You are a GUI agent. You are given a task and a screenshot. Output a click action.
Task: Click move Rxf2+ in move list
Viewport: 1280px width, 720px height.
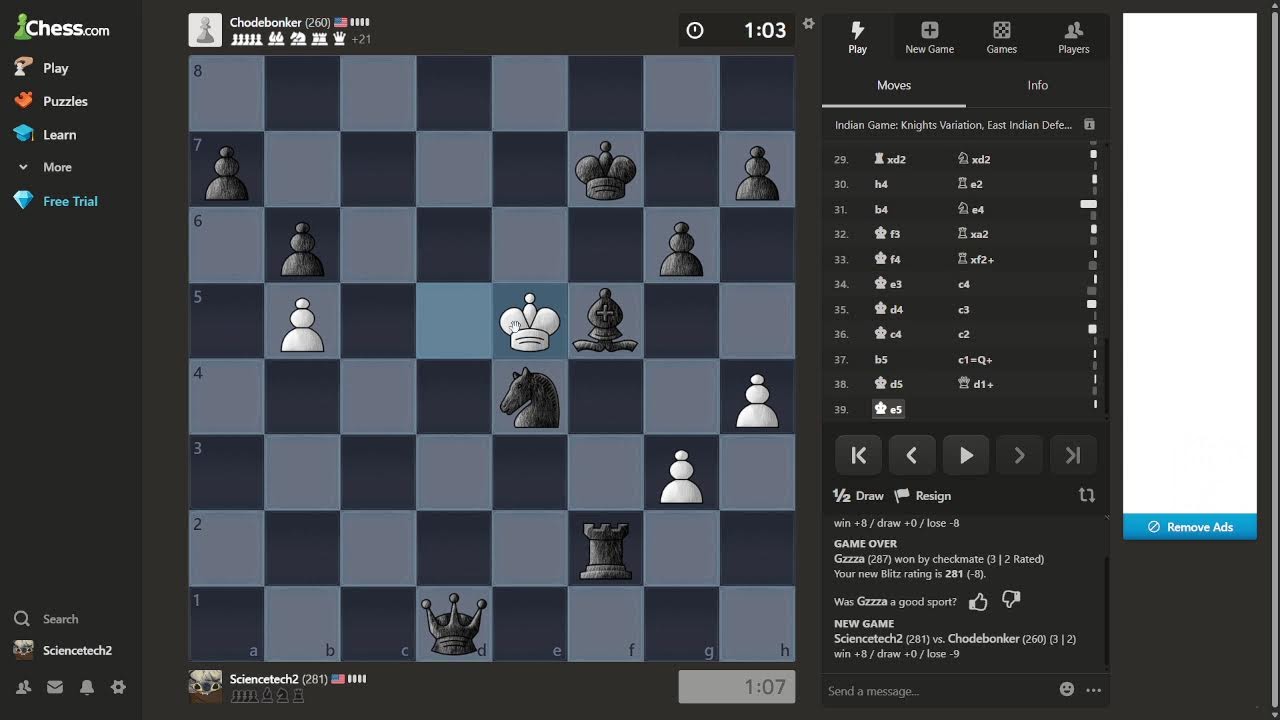[976, 259]
